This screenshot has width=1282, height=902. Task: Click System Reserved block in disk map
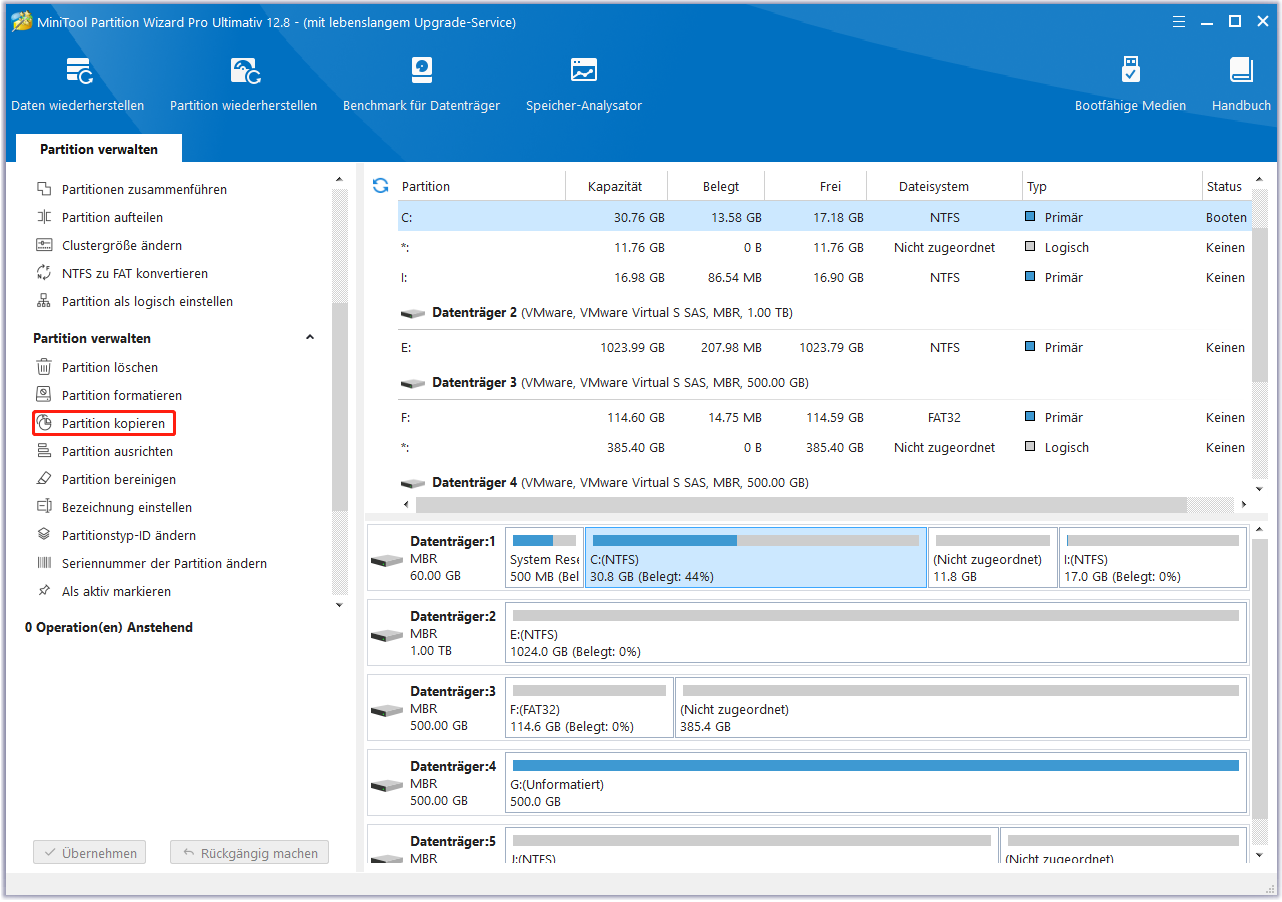coord(544,558)
